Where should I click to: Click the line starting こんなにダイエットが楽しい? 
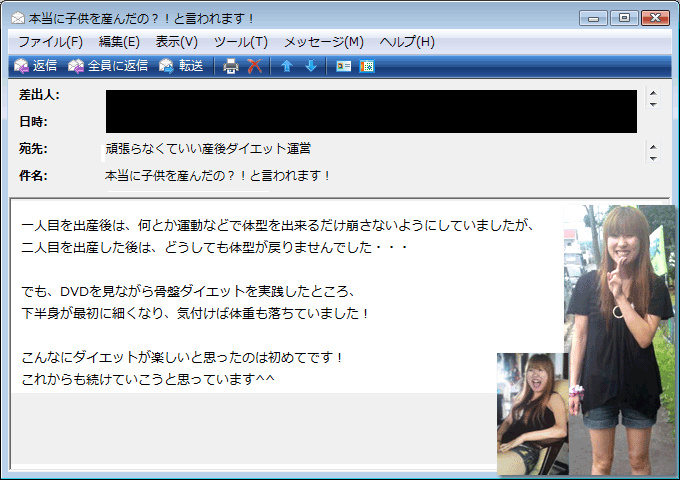pos(182,357)
